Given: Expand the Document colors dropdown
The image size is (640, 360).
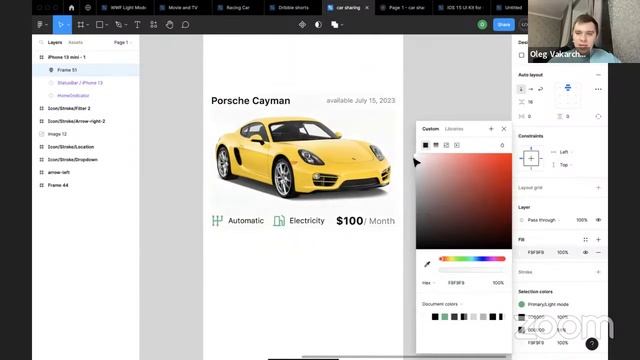Looking at the screenshot, I should point(442,304).
